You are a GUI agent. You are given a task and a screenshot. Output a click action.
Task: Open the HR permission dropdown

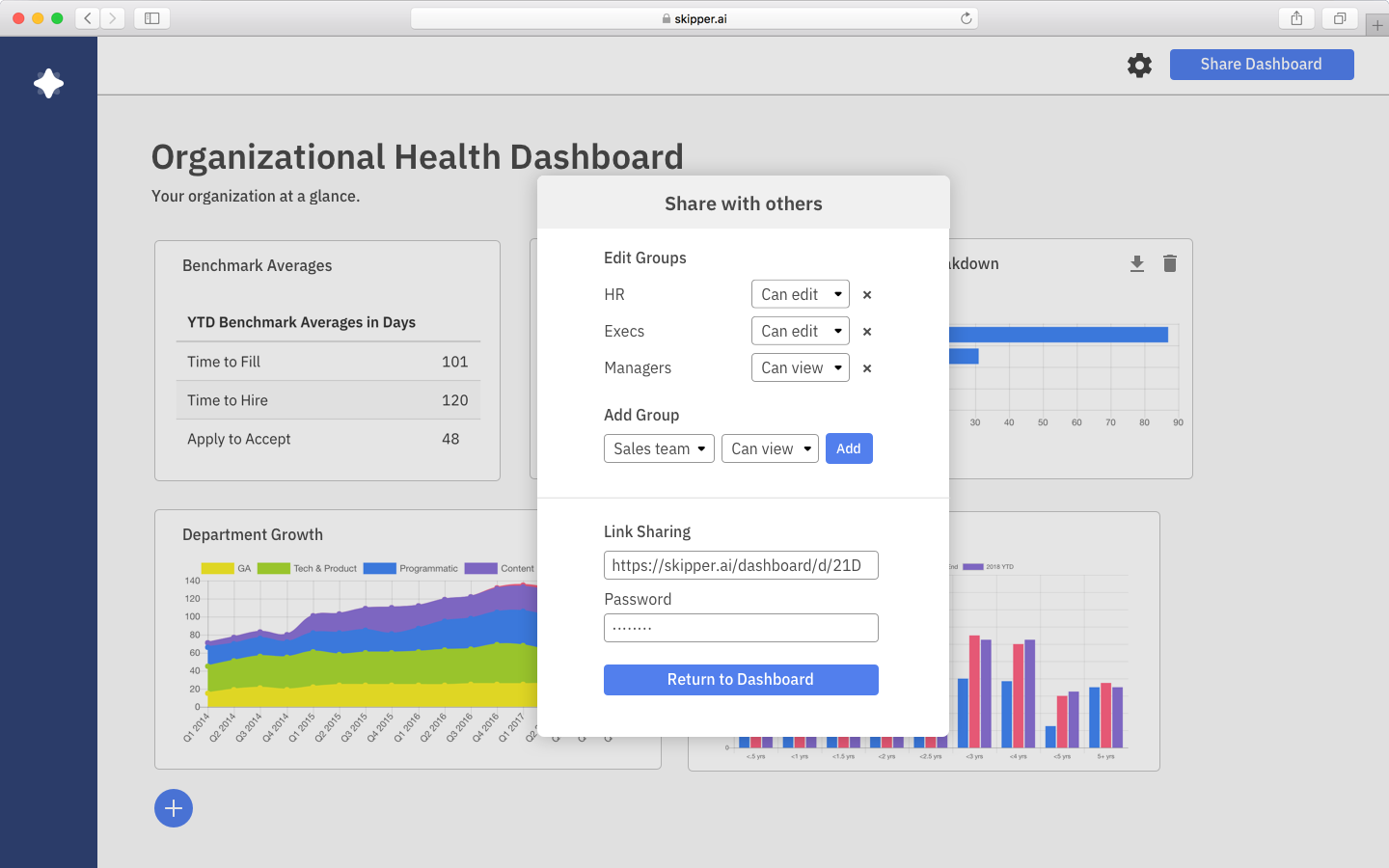point(800,294)
